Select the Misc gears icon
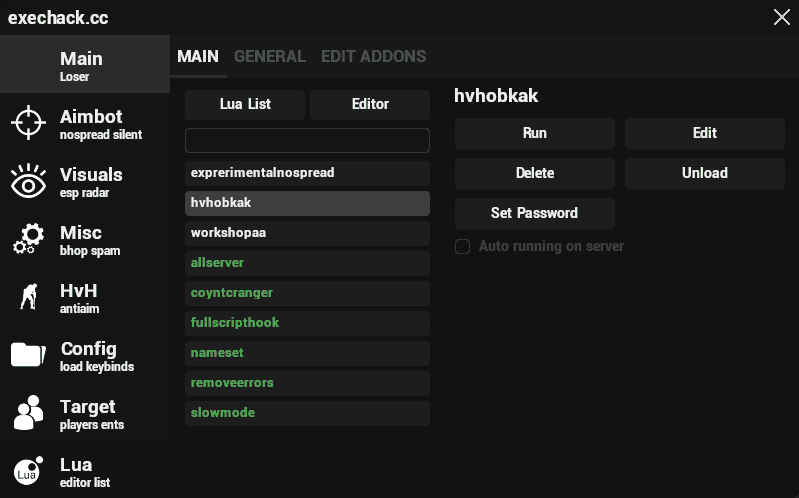Image resolution: width=799 pixels, height=498 pixels. pyautogui.click(x=28, y=240)
